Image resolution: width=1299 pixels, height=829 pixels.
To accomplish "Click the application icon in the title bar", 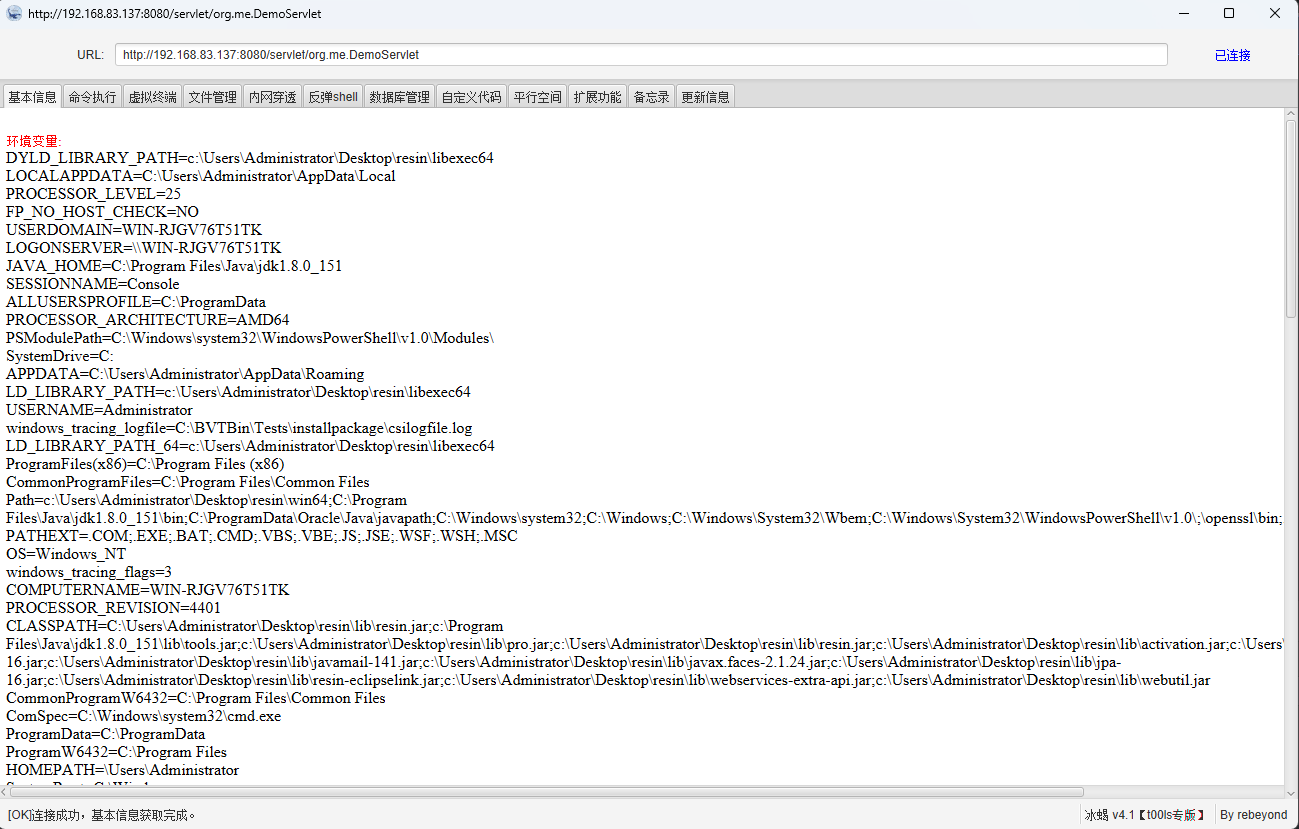I will click(x=14, y=14).
